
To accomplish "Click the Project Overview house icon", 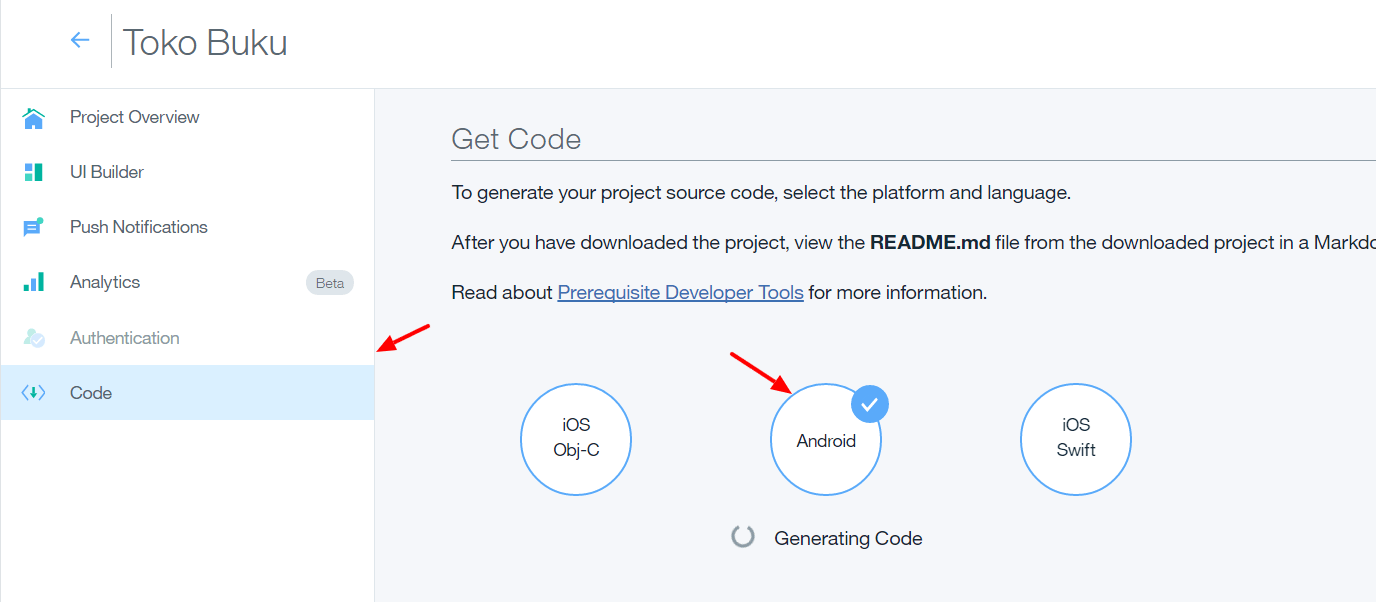I will (x=33, y=118).
